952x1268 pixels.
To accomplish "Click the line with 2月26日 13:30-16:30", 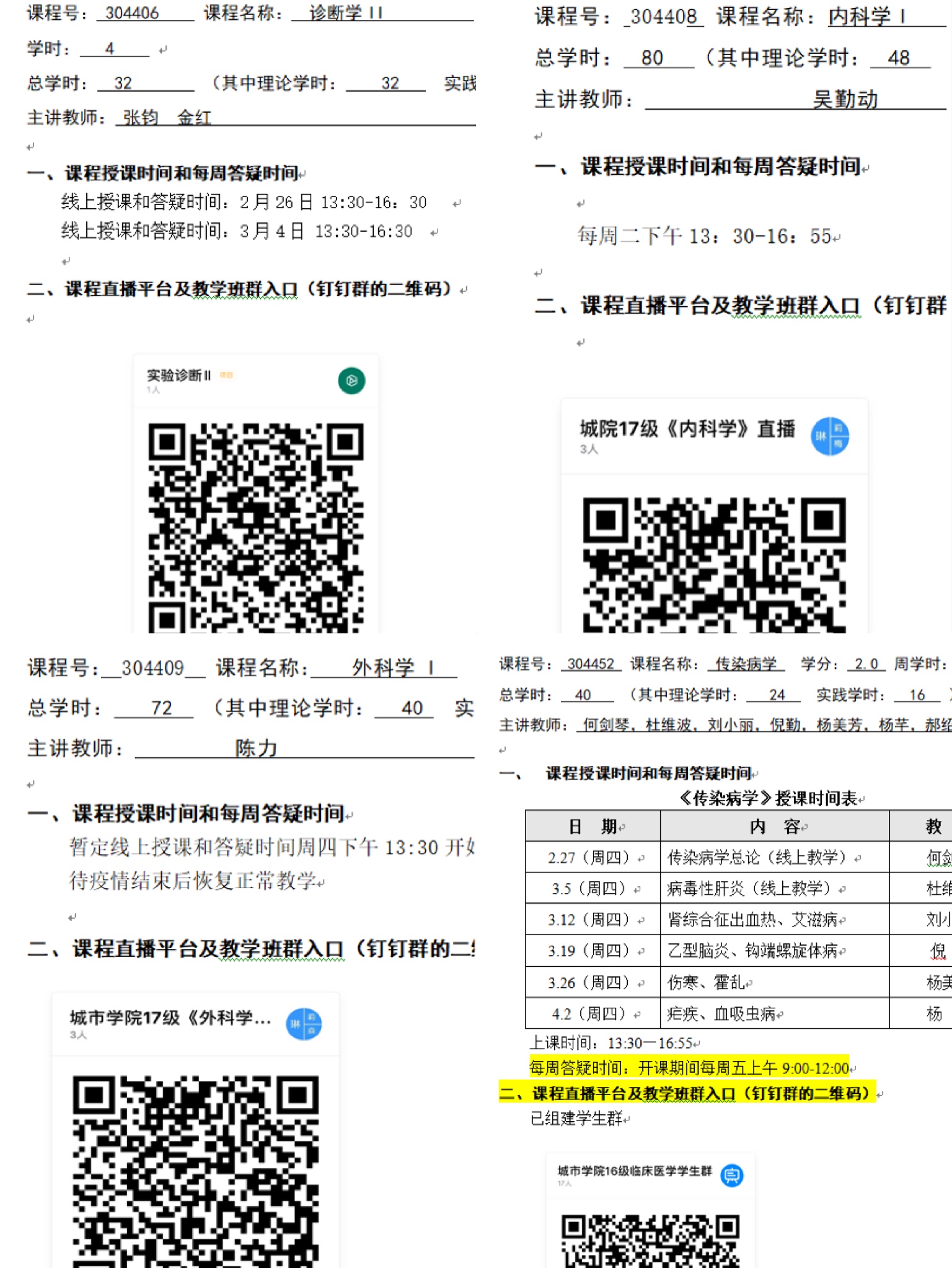I will 244,202.
